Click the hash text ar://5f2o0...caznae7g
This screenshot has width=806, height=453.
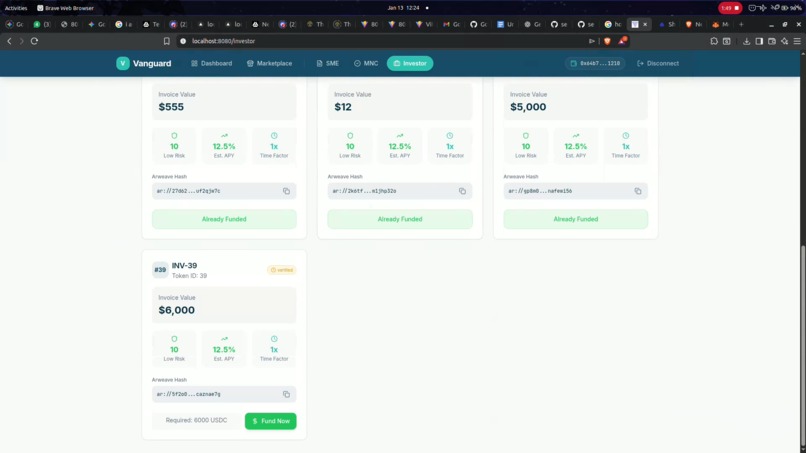tap(188, 394)
